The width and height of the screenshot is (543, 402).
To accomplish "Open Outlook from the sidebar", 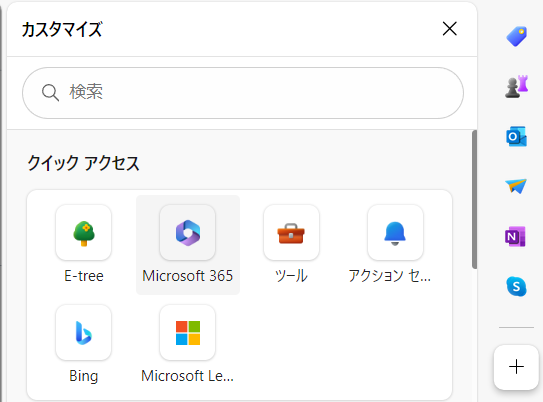I will click(516, 136).
